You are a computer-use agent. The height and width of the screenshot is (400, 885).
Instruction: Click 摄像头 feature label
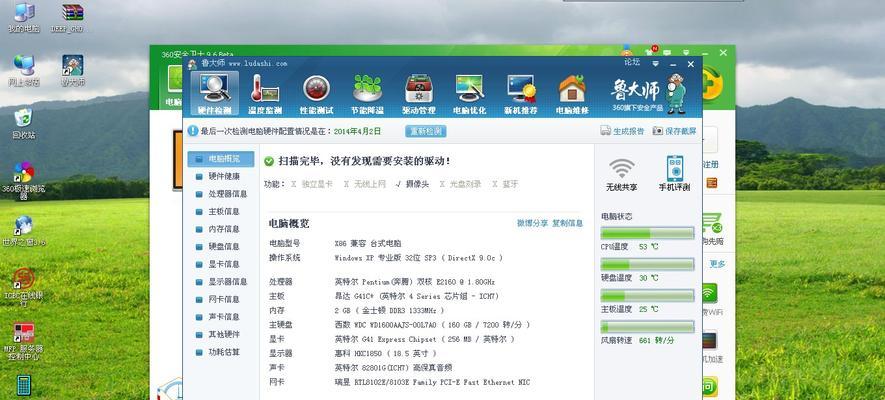pos(417,184)
